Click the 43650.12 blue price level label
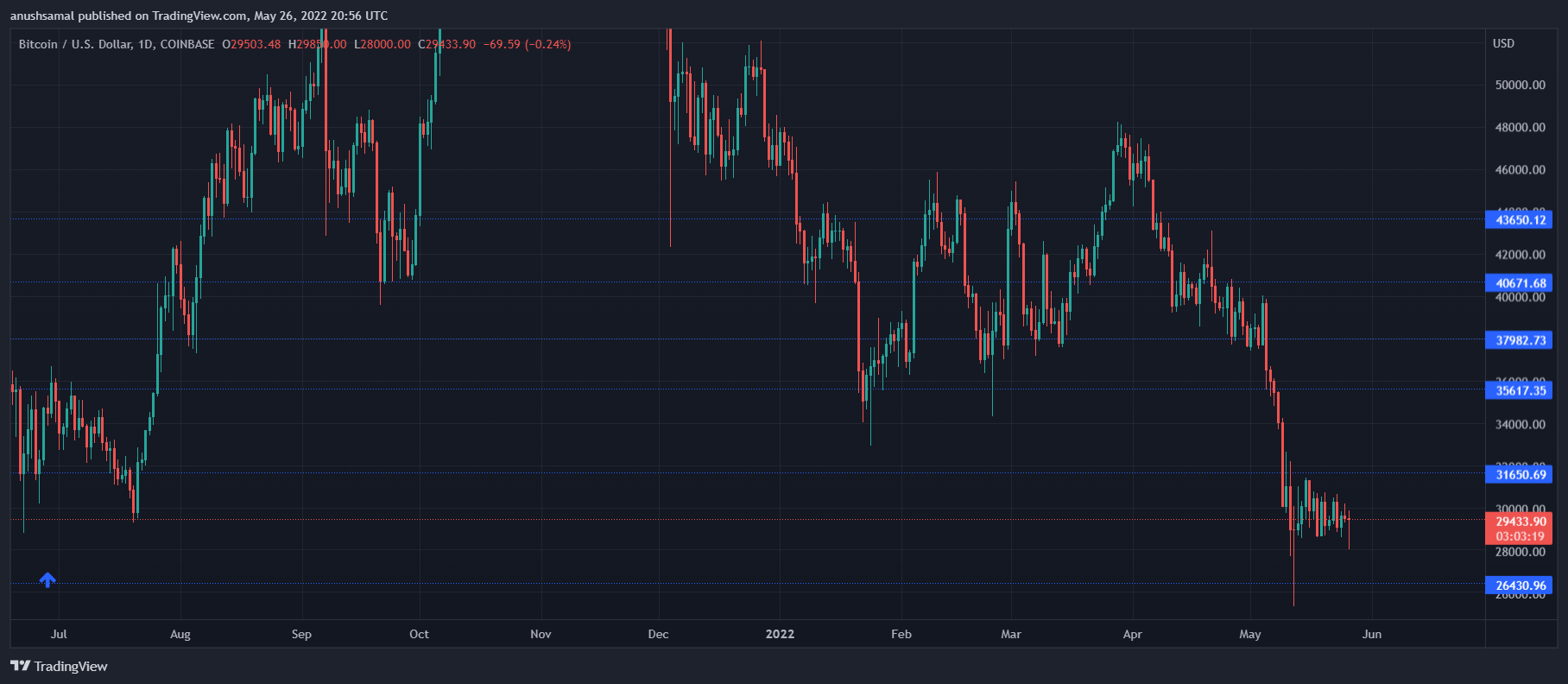Image resolution: width=1568 pixels, height=684 pixels. coord(1520,220)
